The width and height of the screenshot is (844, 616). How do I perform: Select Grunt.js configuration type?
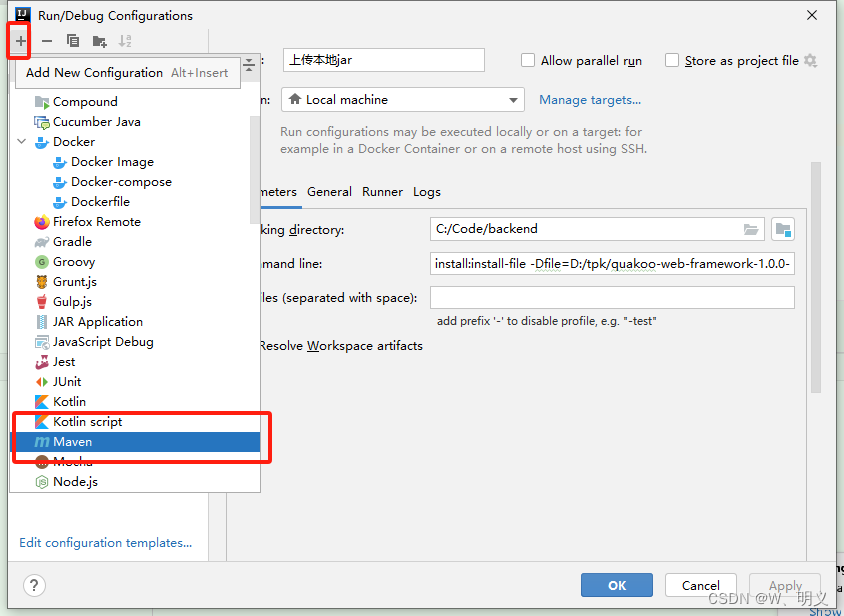click(x=135, y=282)
